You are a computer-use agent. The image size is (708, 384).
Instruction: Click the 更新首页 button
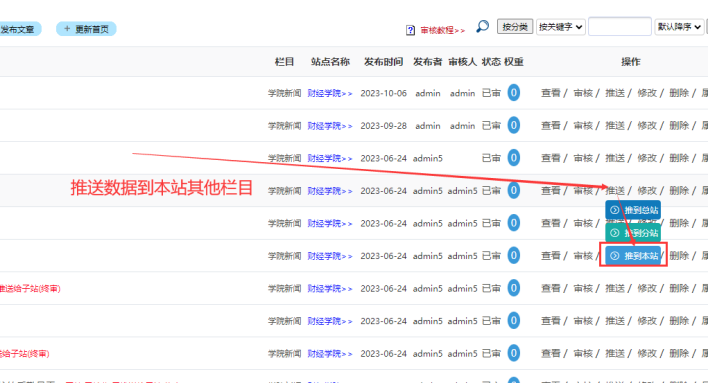pos(86,29)
